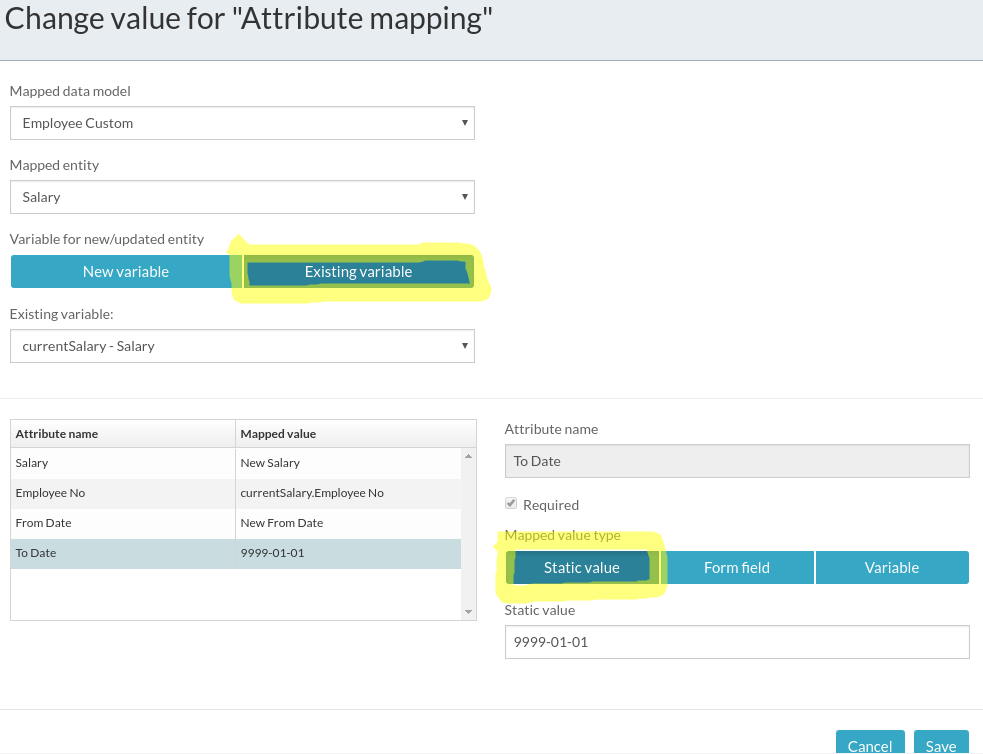
Task: Open the Mapped entity Salary dropdown
Action: [x=242, y=197]
